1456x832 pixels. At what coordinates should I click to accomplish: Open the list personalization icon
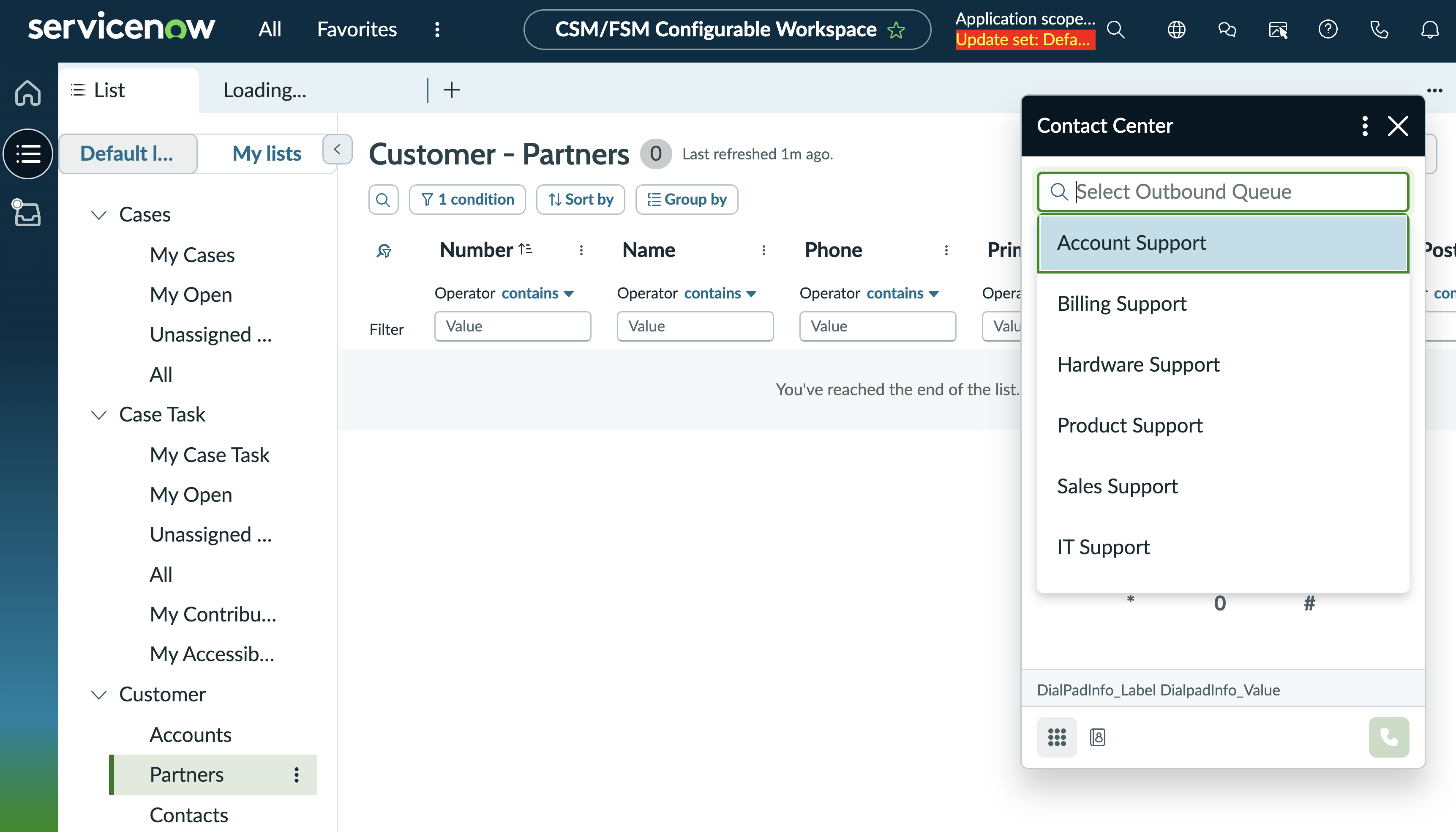point(384,250)
